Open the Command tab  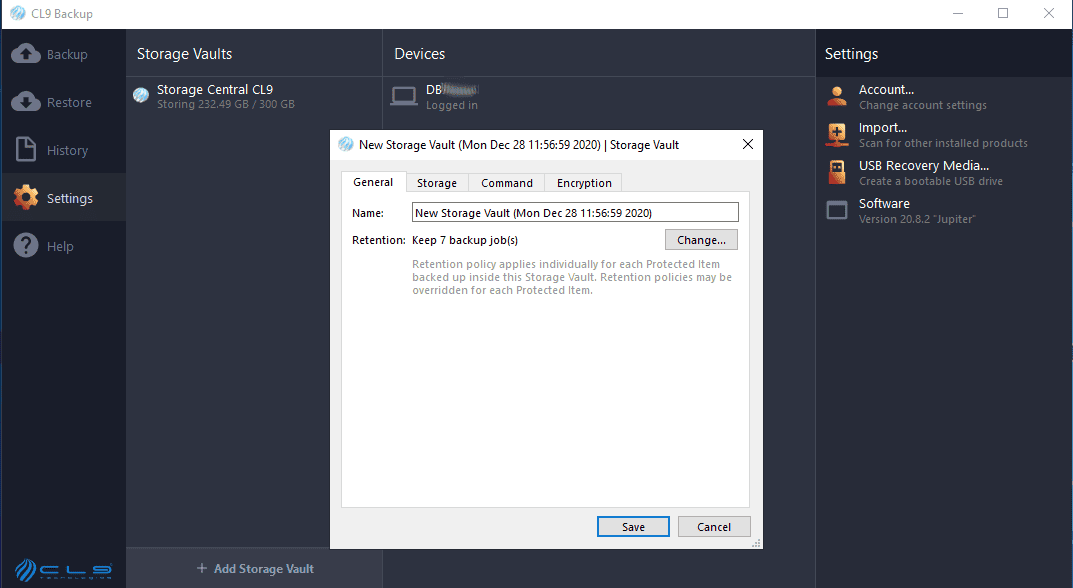pyautogui.click(x=506, y=183)
